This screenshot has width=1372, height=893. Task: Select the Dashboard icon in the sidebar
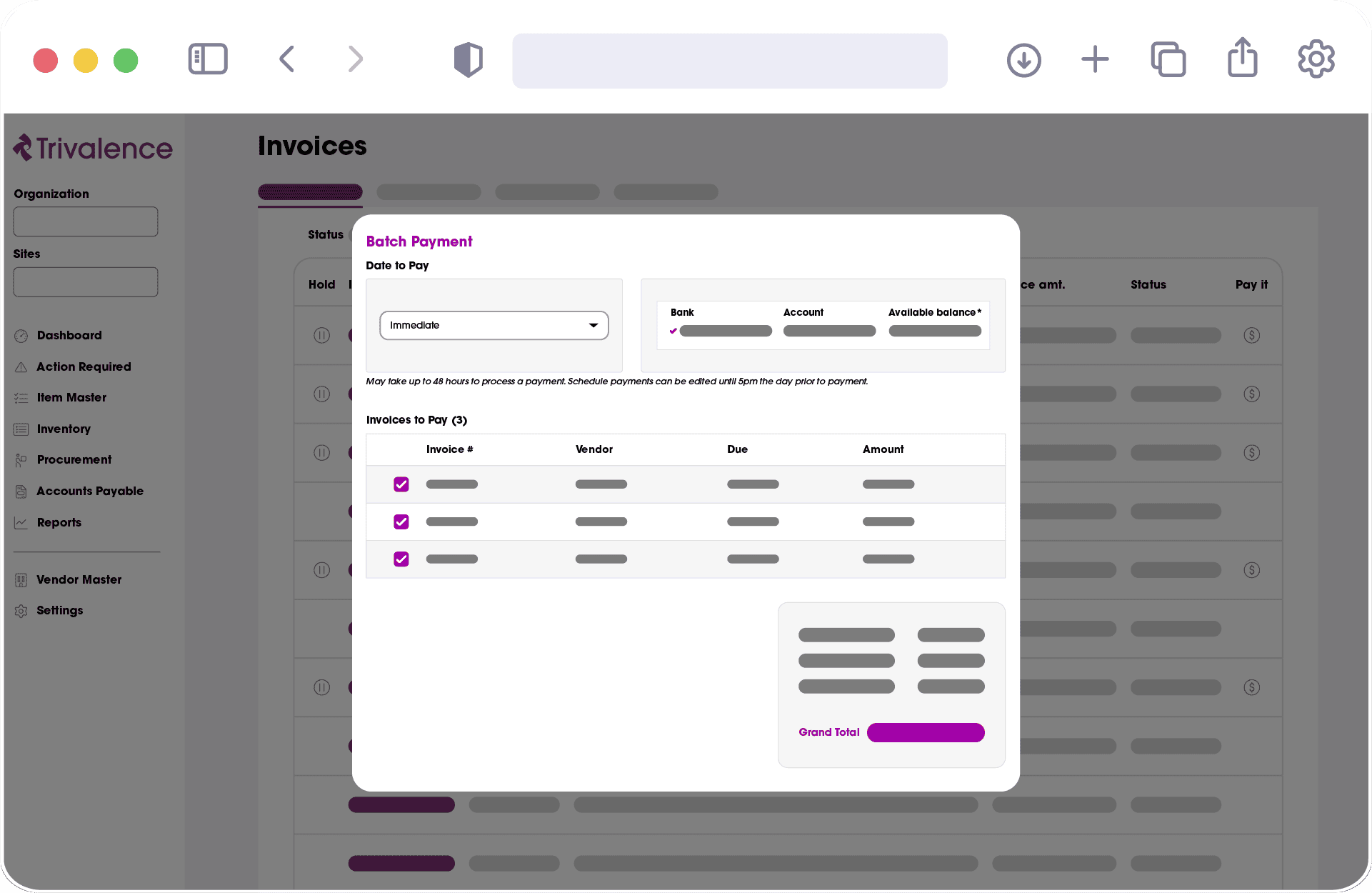22,335
